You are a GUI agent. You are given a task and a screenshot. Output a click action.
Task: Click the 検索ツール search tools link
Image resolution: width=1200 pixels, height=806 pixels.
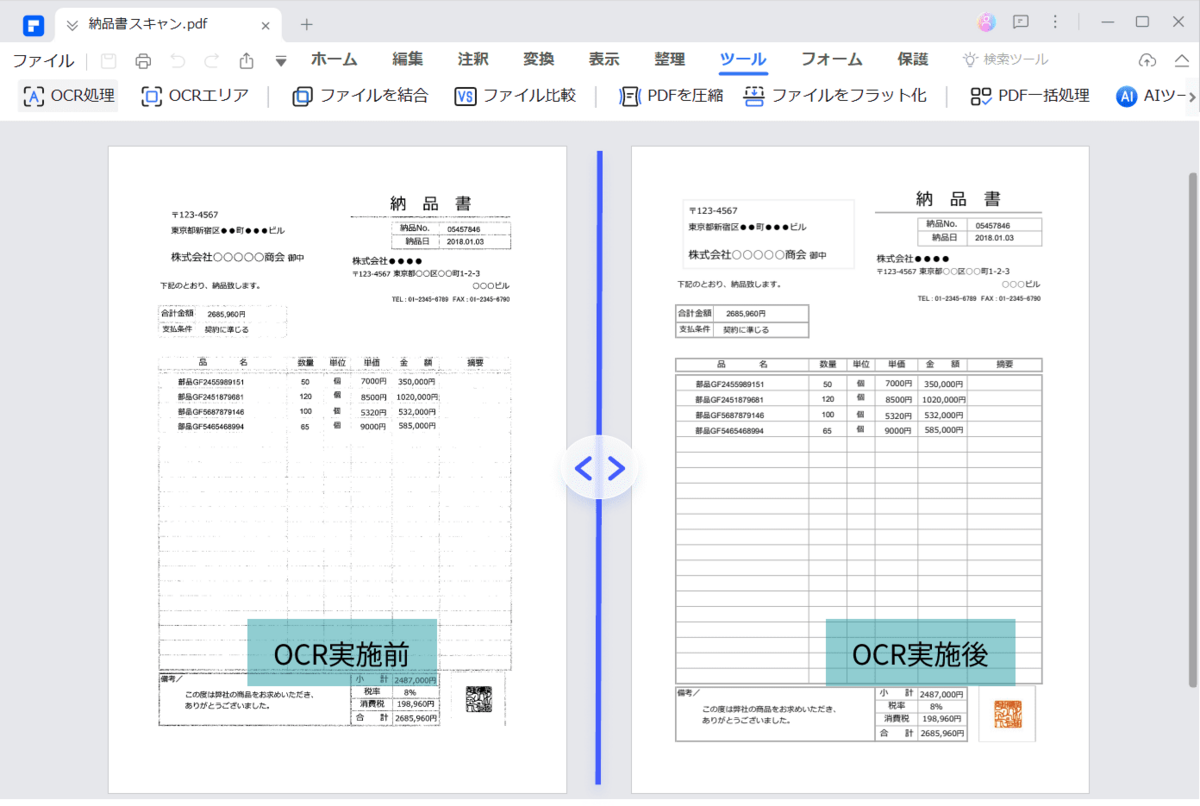click(1003, 60)
